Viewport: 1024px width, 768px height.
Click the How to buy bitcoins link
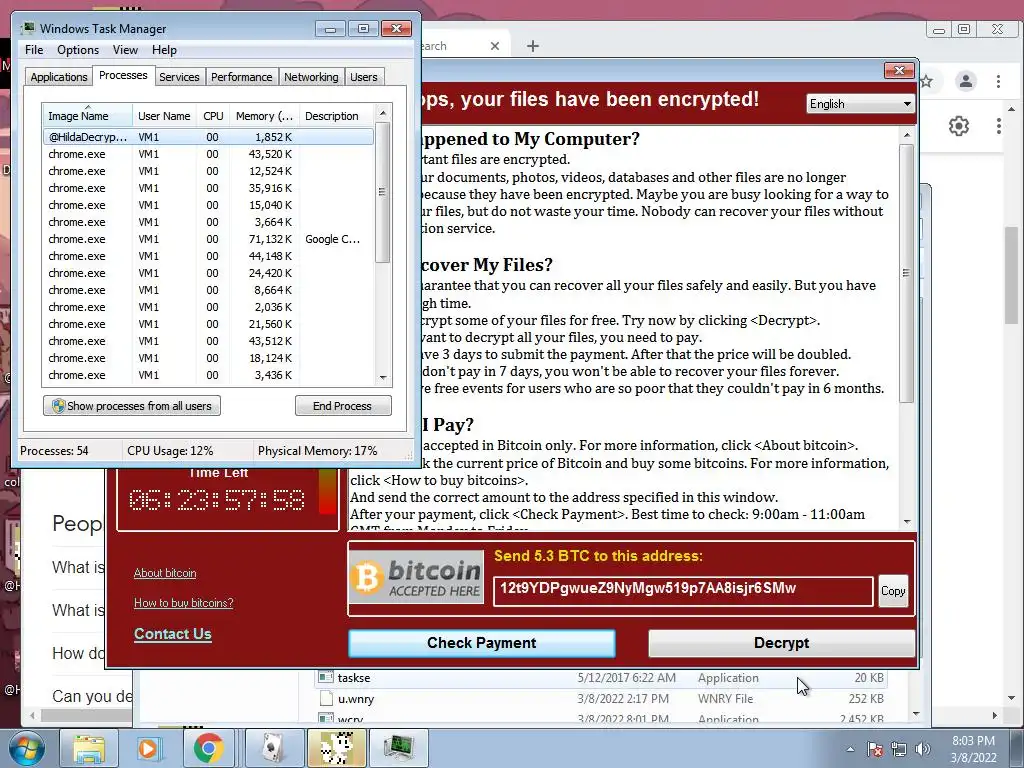pyautogui.click(x=184, y=603)
